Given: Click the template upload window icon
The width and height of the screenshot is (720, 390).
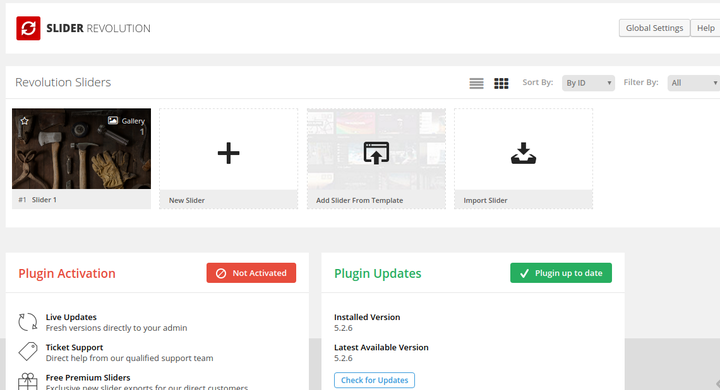Looking at the screenshot, I should pyautogui.click(x=376, y=153).
